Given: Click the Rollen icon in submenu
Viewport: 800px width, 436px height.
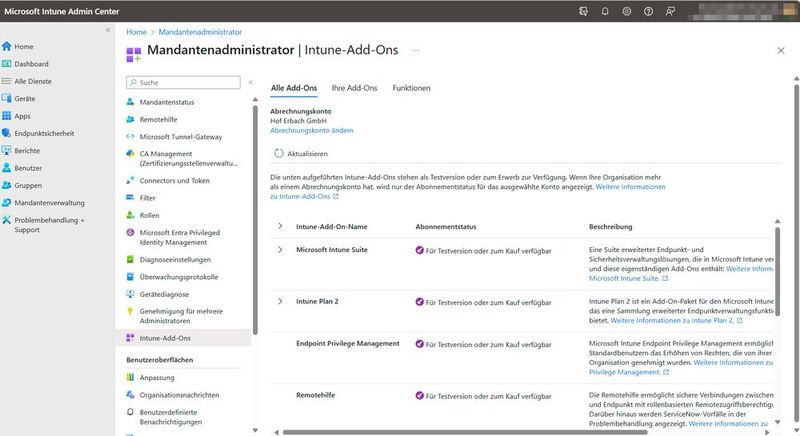Looking at the screenshot, I should 130,215.
